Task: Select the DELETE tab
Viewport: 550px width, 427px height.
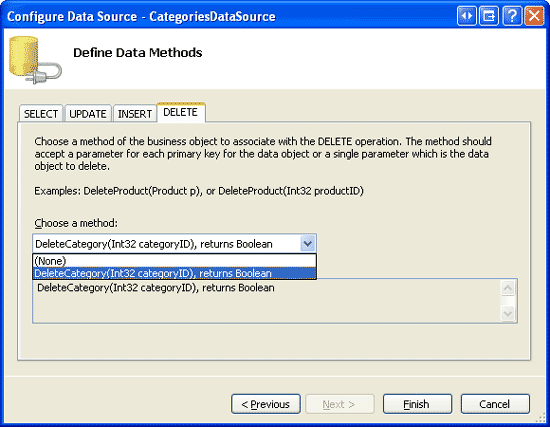Action: tap(181, 112)
